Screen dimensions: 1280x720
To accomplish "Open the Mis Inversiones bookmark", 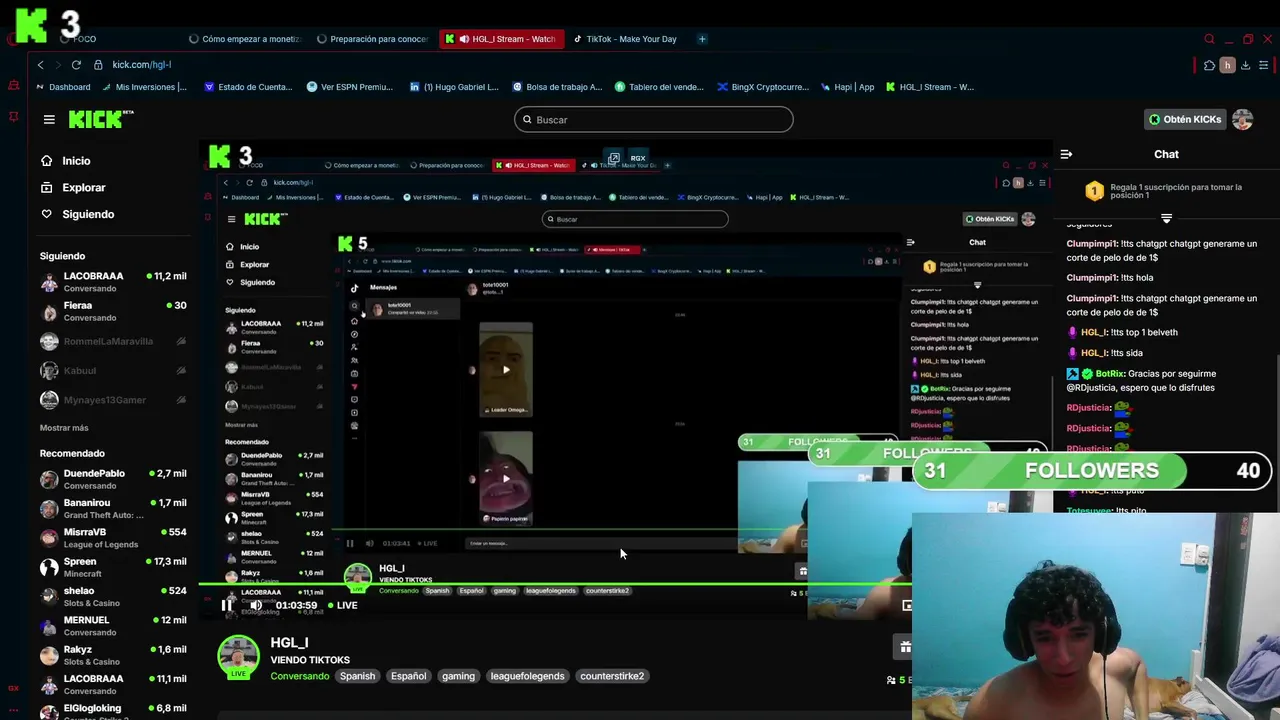I will tap(143, 87).
